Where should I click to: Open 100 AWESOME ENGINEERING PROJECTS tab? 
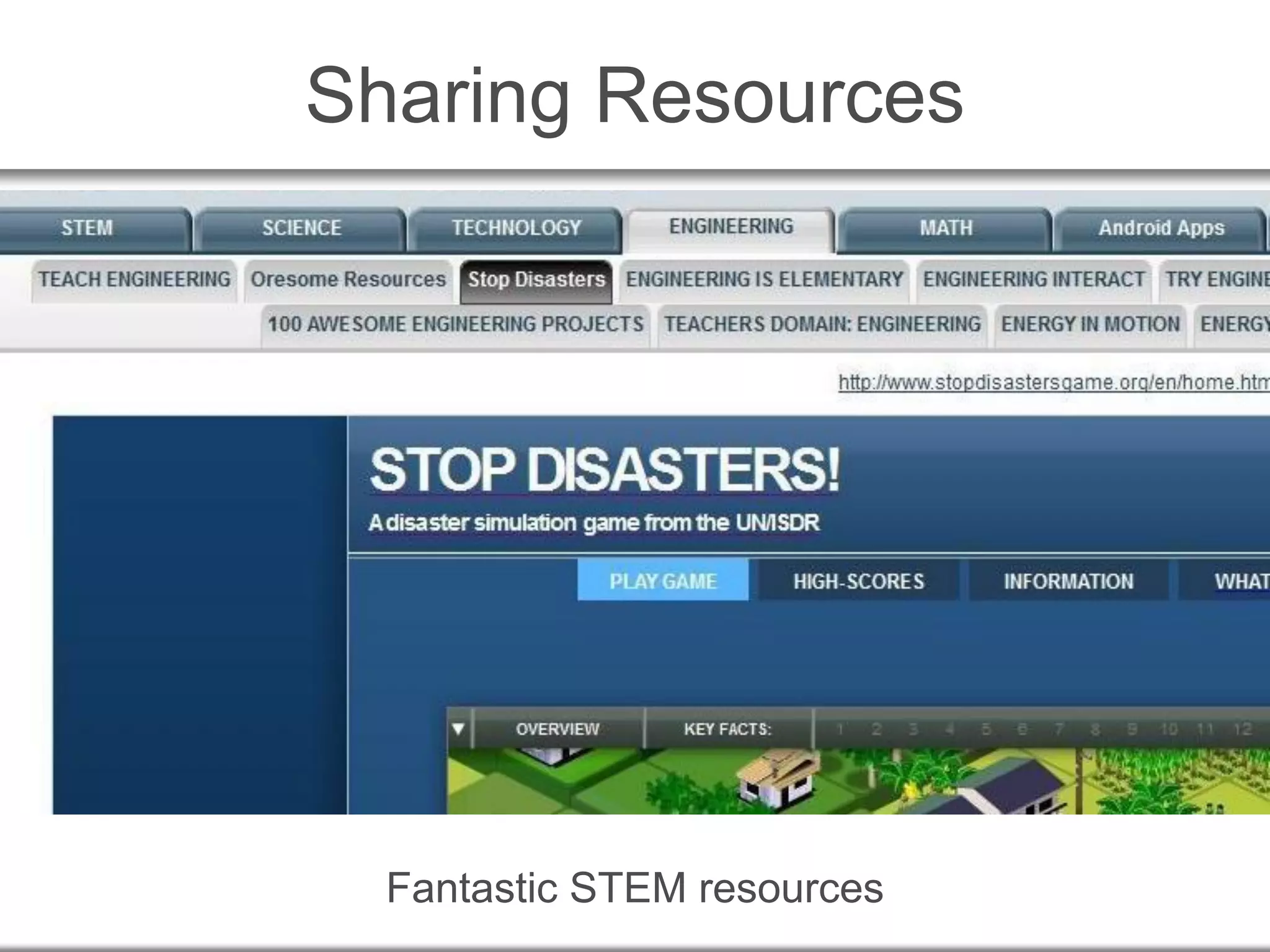(456, 325)
